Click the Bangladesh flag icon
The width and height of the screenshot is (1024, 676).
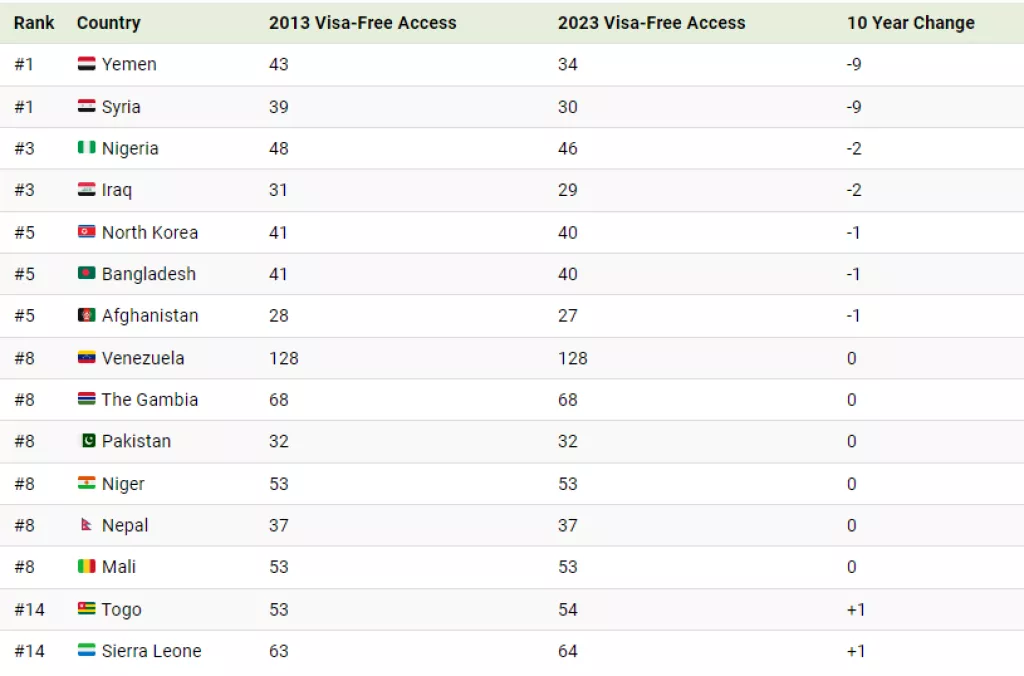coord(86,273)
